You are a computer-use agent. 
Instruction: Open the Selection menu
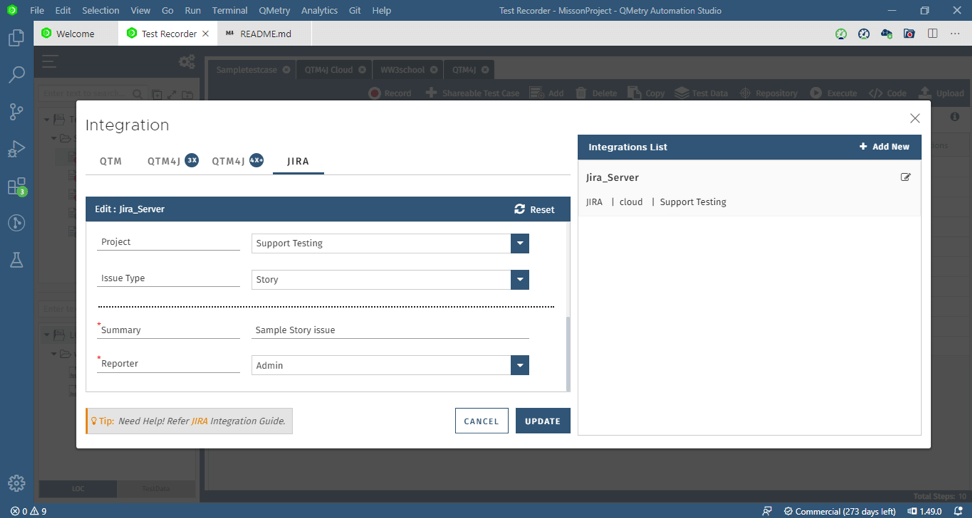(x=100, y=11)
